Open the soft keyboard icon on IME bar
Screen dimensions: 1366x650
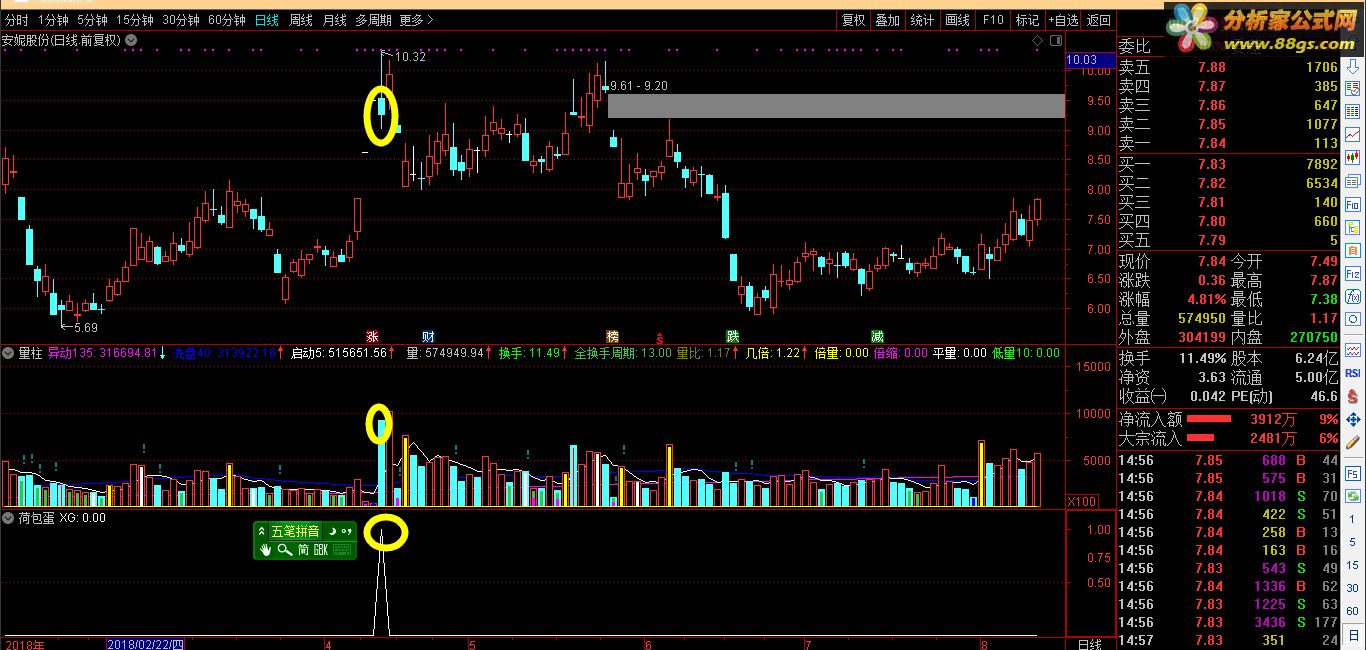pos(343,549)
